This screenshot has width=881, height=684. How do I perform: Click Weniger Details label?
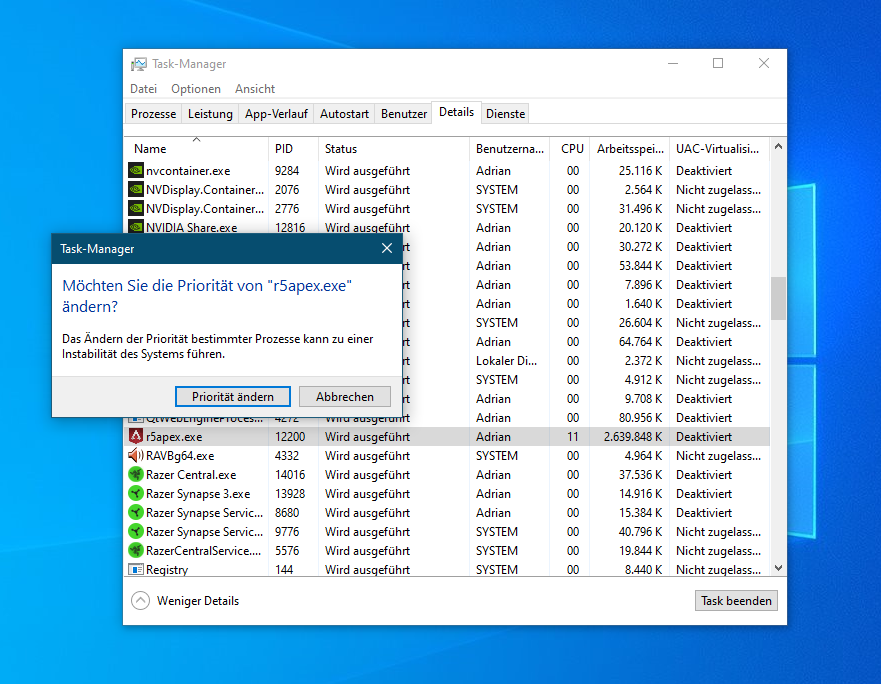pos(198,601)
